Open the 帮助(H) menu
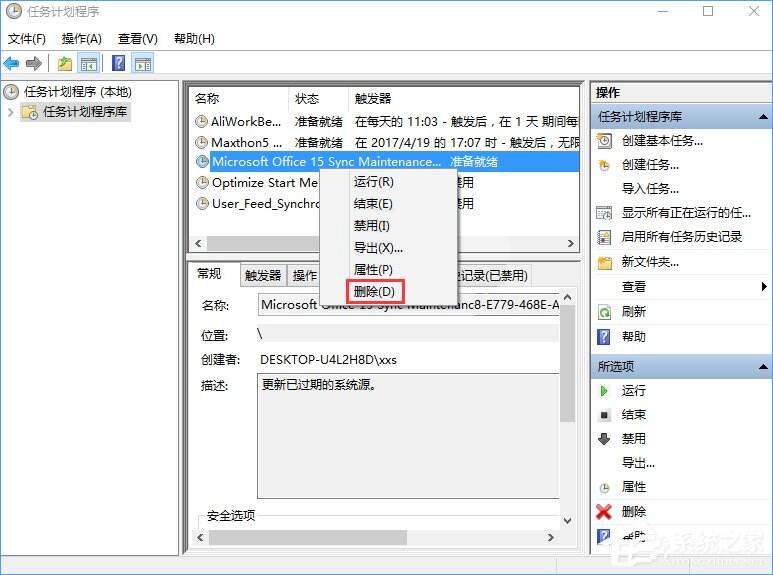773x575 pixels. [x=194, y=38]
